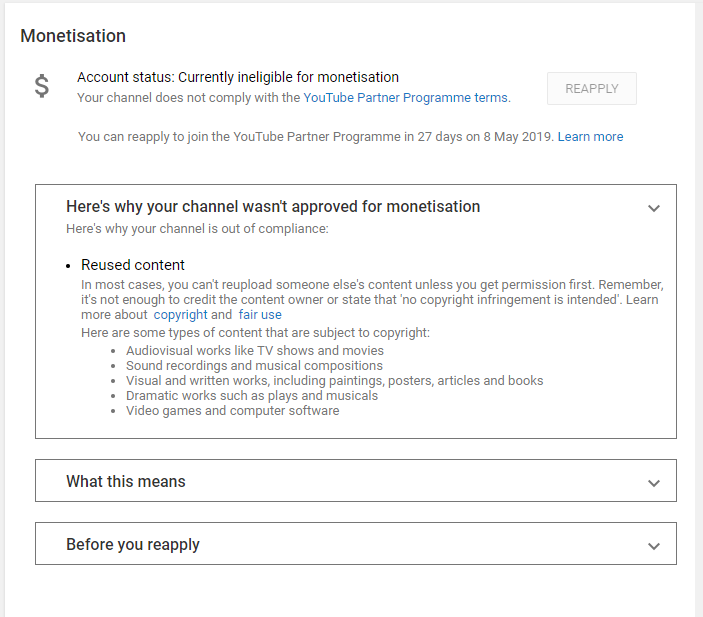Click the Before you reapply heading
Image resolution: width=703 pixels, height=617 pixels.
(133, 544)
